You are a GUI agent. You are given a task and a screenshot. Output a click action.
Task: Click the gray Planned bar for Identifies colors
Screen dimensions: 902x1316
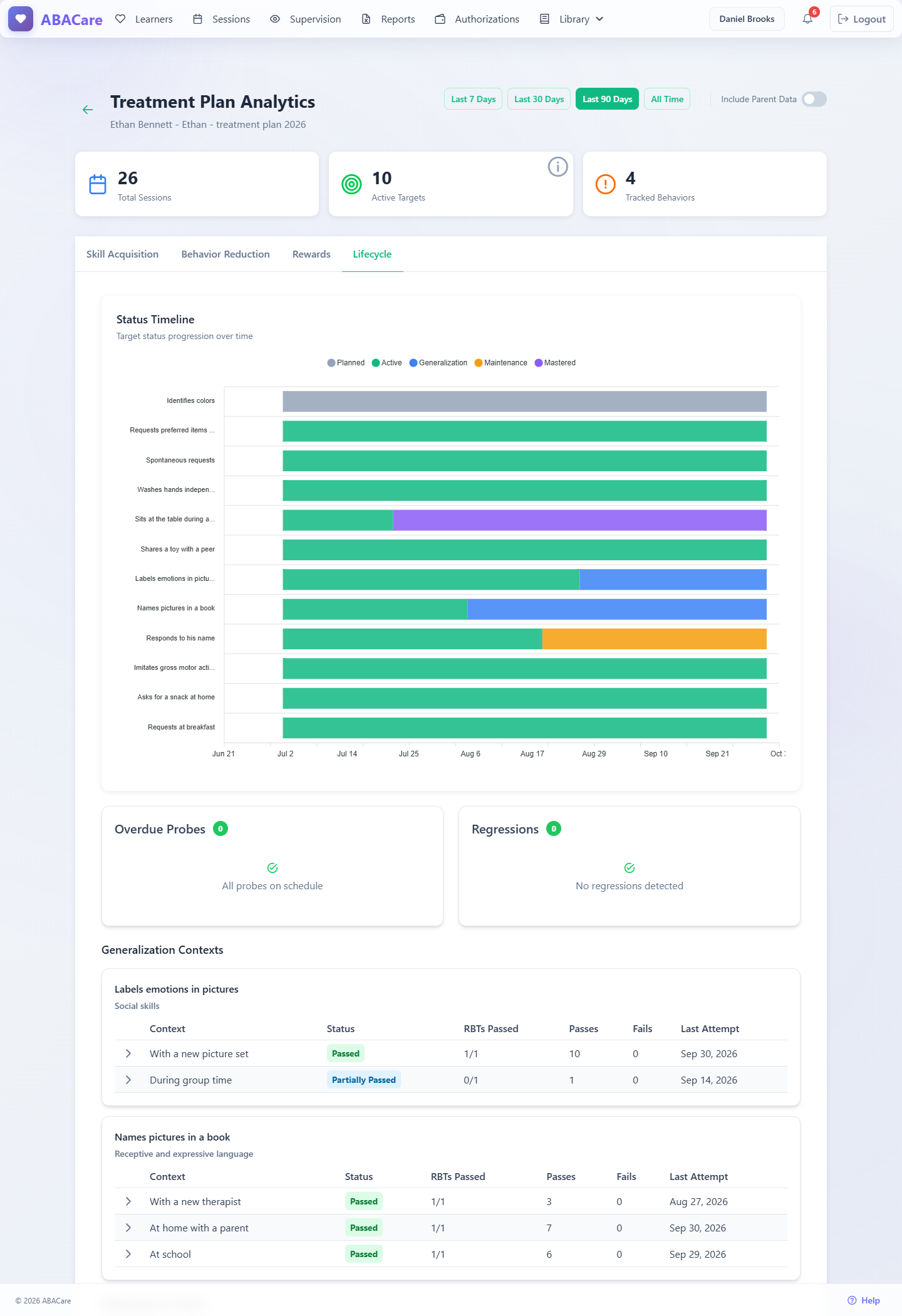tap(524, 402)
